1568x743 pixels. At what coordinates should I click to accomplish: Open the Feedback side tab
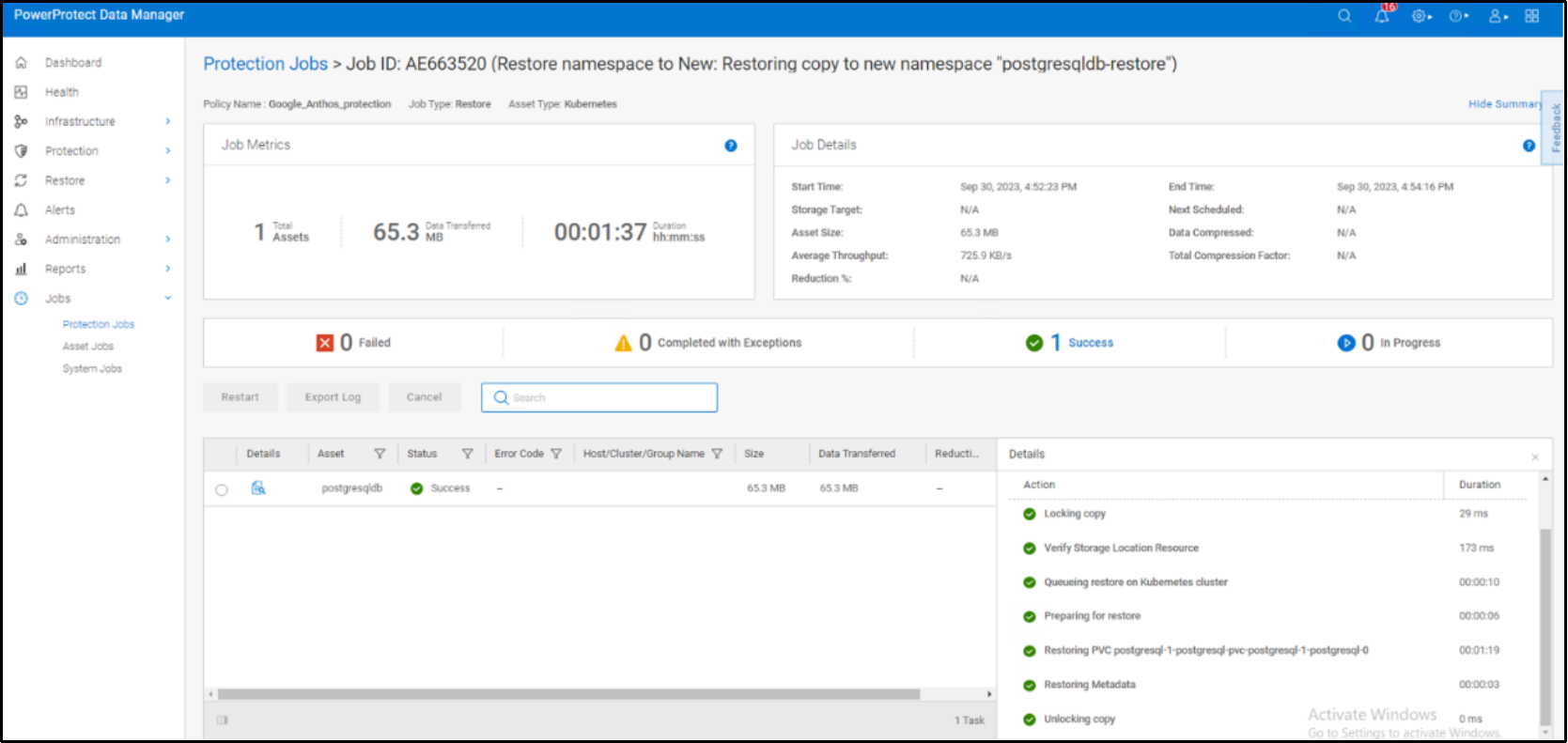coord(1555,128)
